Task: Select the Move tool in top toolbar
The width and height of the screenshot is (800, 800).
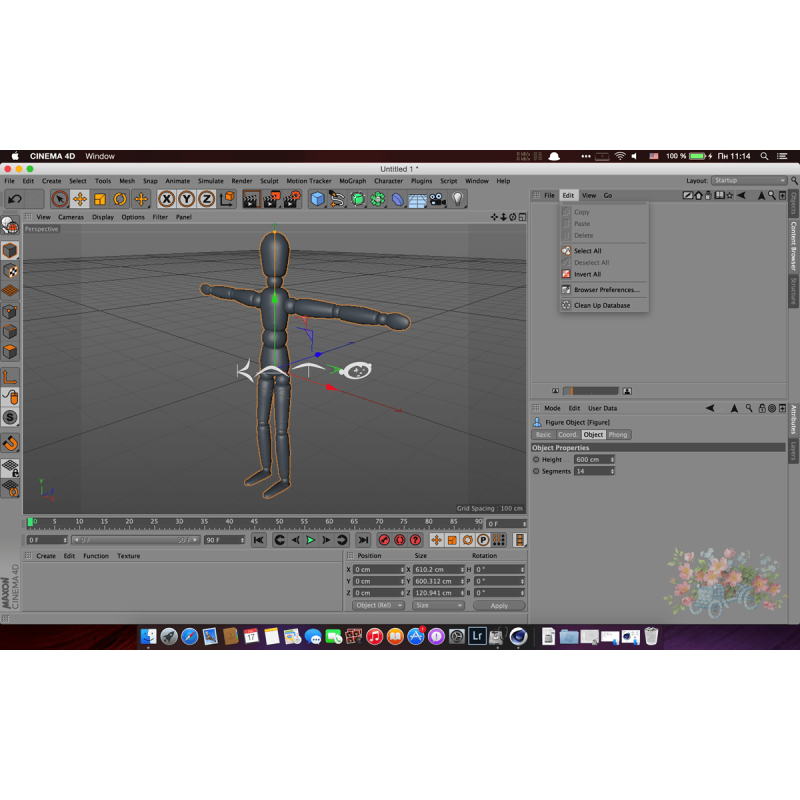Action: 80,199
